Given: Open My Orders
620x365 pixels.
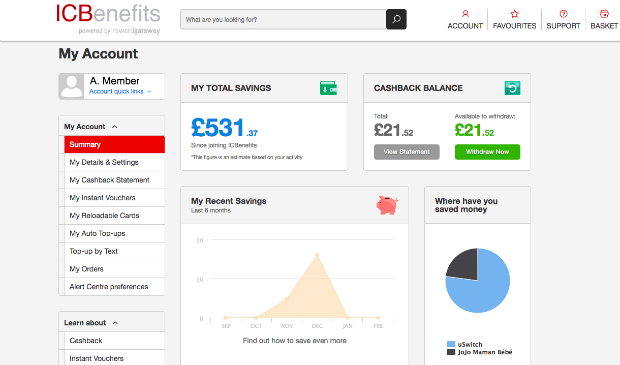Looking at the screenshot, I should pyautogui.click(x=114, y=269).
